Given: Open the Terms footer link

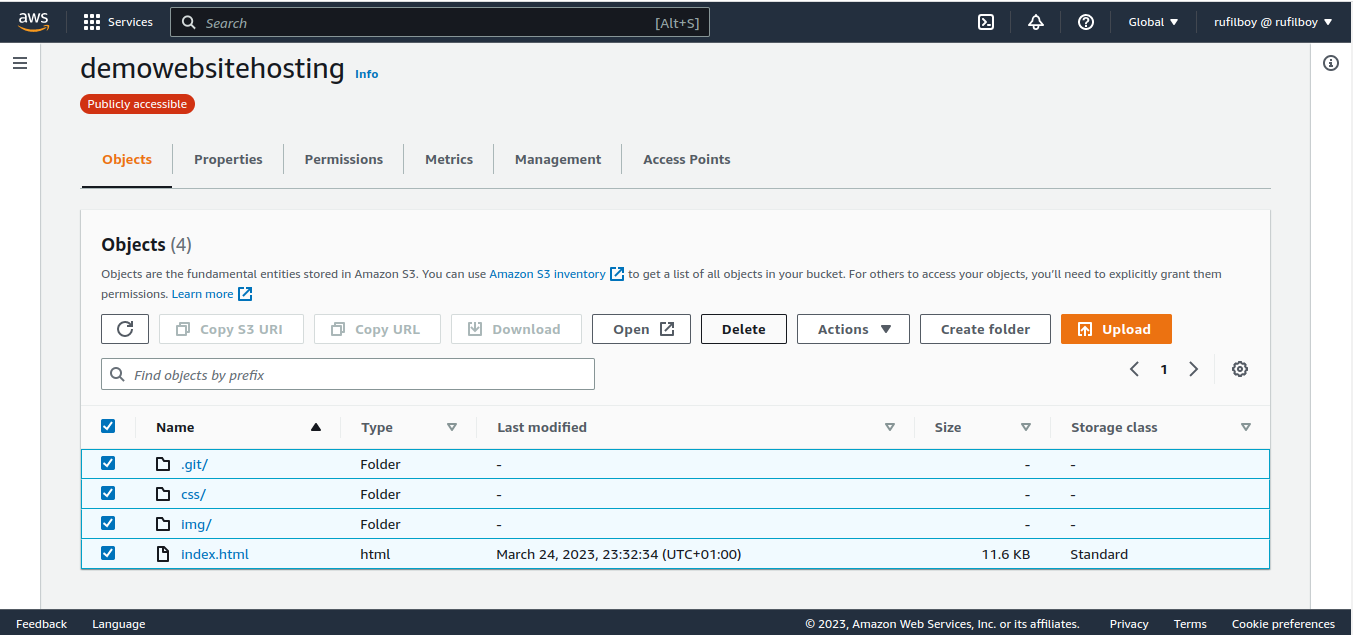Looking at the screenshot, I should tap(1190, 624).
